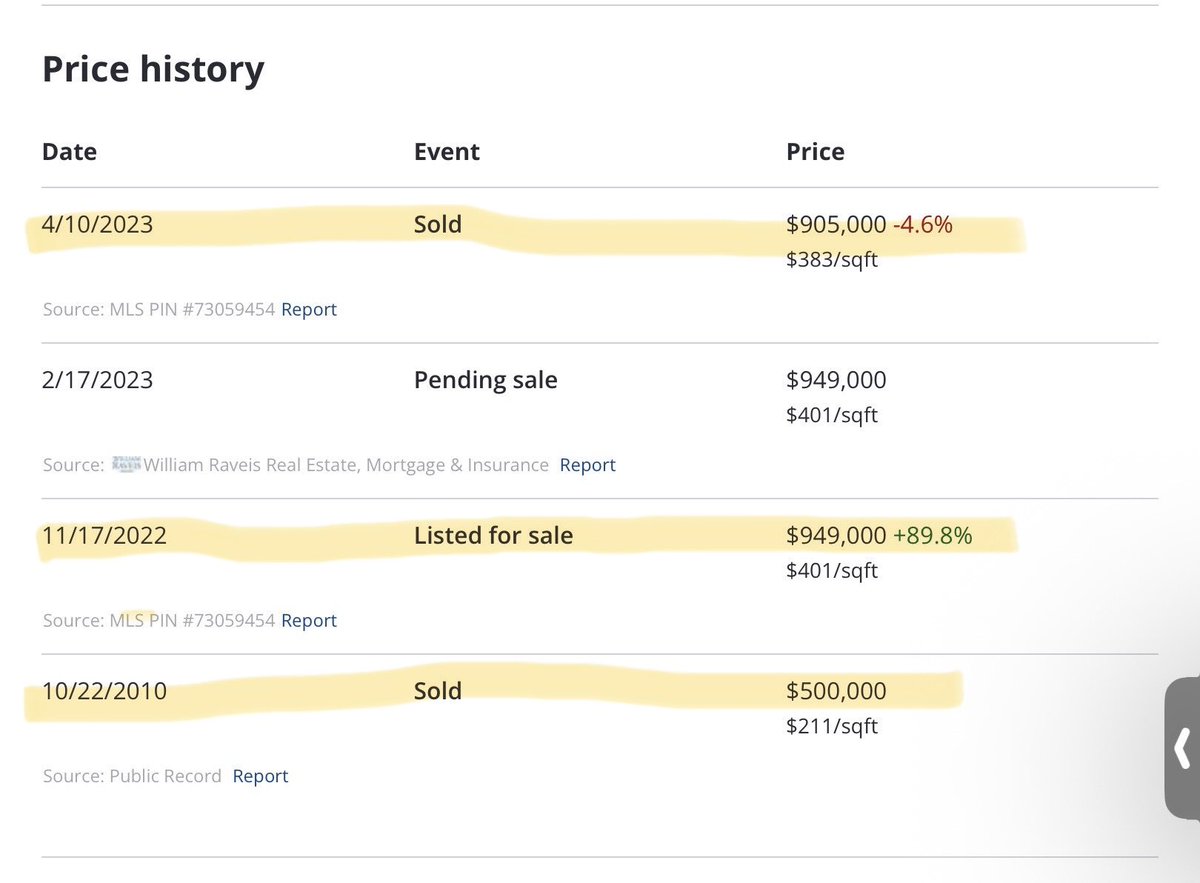Click the red -4.6% price change

pyautogui.click(x=923, y=224)
